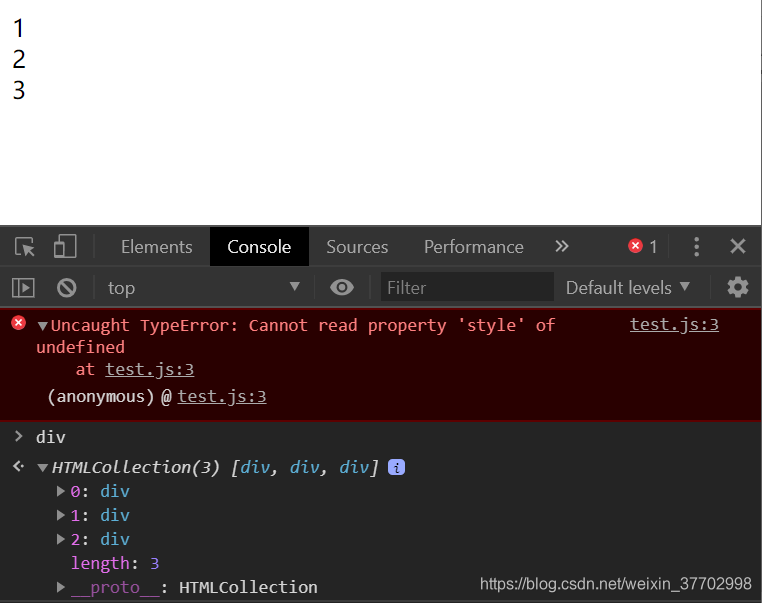The width and height of the screenshot is (762, 603).
Task: Click the page text '1'
Action: pyautogui.click(x=18, y=28)
